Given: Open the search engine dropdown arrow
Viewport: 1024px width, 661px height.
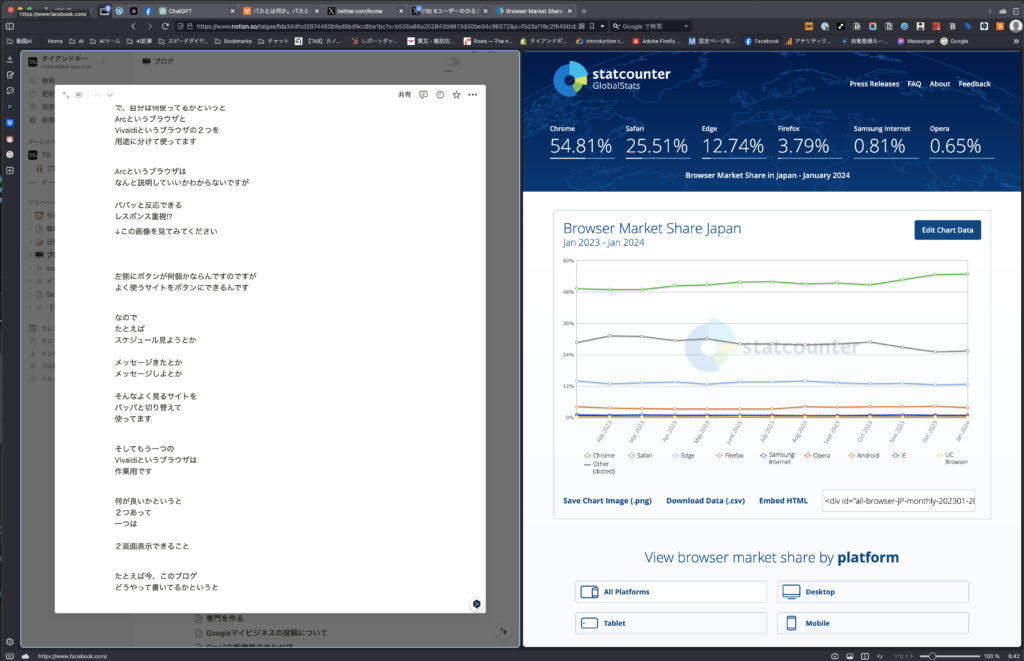Looking at the screenshot, I should point(686,26).
